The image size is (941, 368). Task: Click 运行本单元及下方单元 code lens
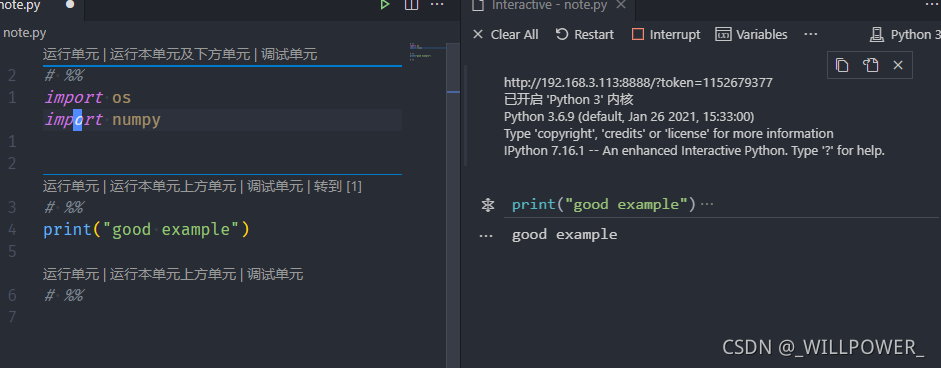coord(179,55)
